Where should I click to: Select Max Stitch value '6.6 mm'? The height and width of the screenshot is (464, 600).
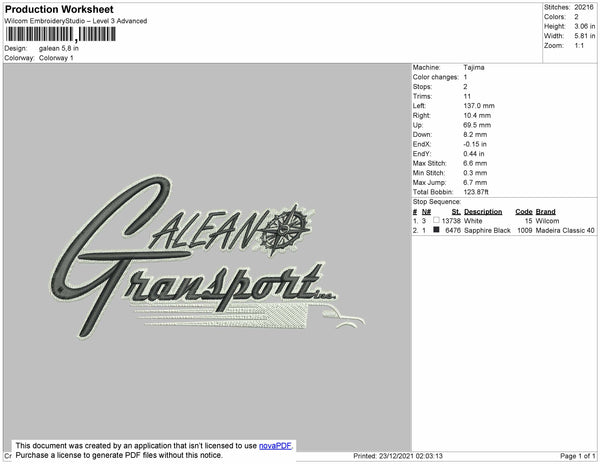(x=475, y=163)
